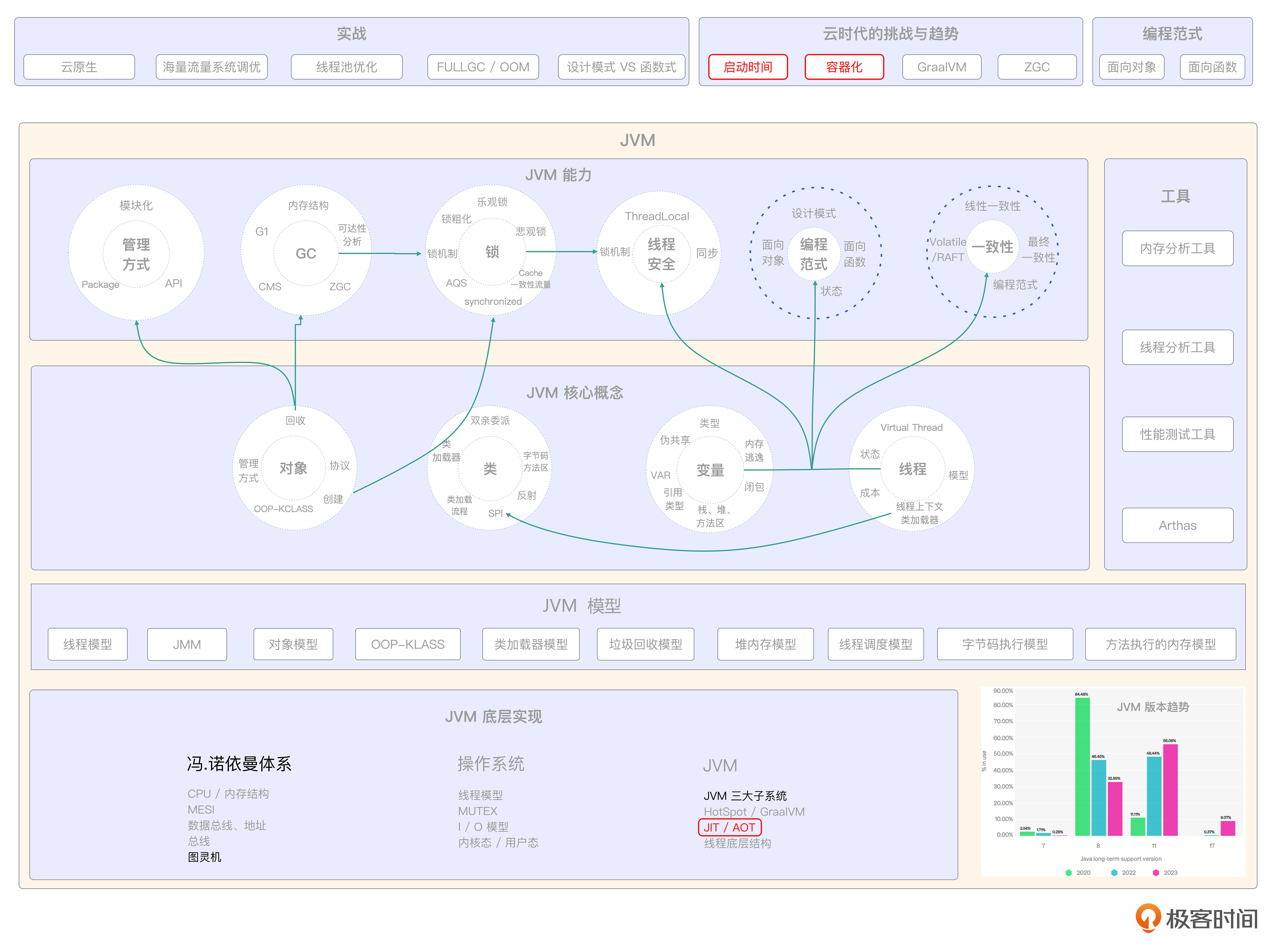The image size is (1280, 952).
Task: Select the 启动时间 red box
Action: click(748, 67)
